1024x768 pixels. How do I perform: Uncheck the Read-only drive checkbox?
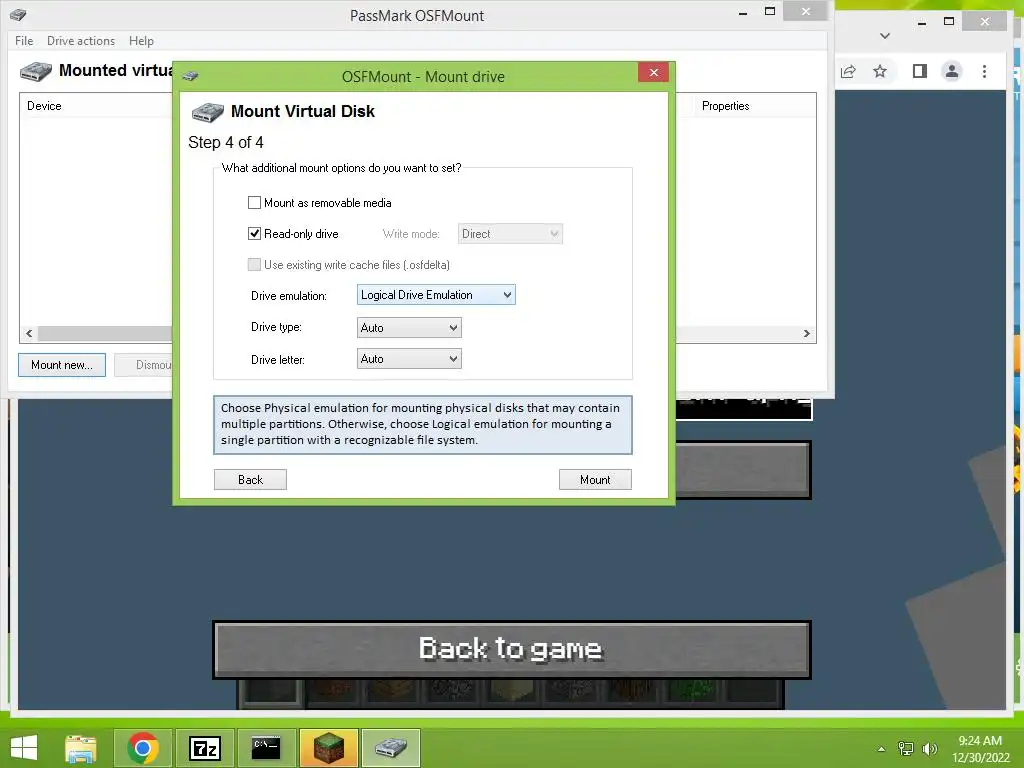[x=255, y=234]
